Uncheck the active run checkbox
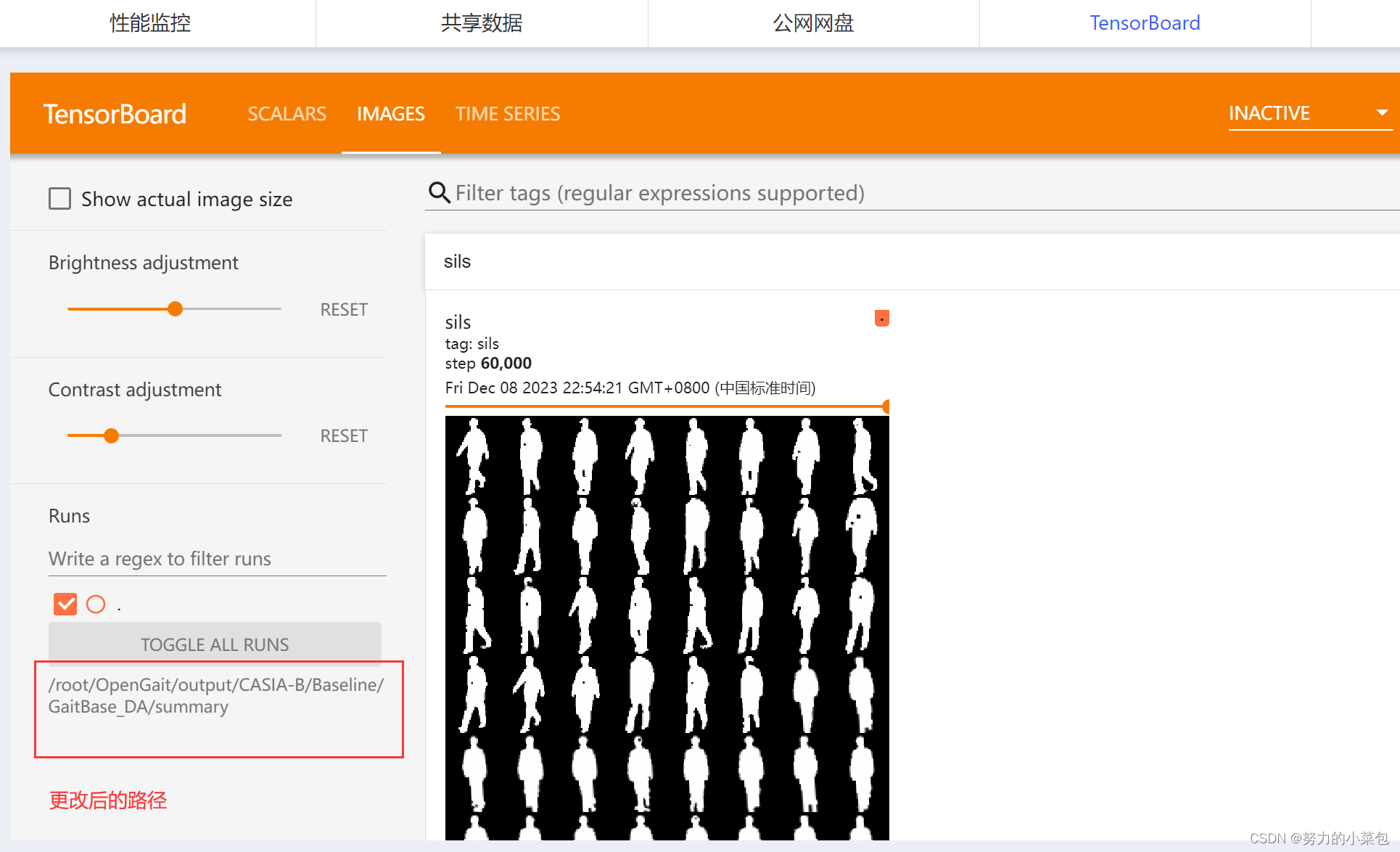Screen dimensions: 1400x852 point(65,604)
